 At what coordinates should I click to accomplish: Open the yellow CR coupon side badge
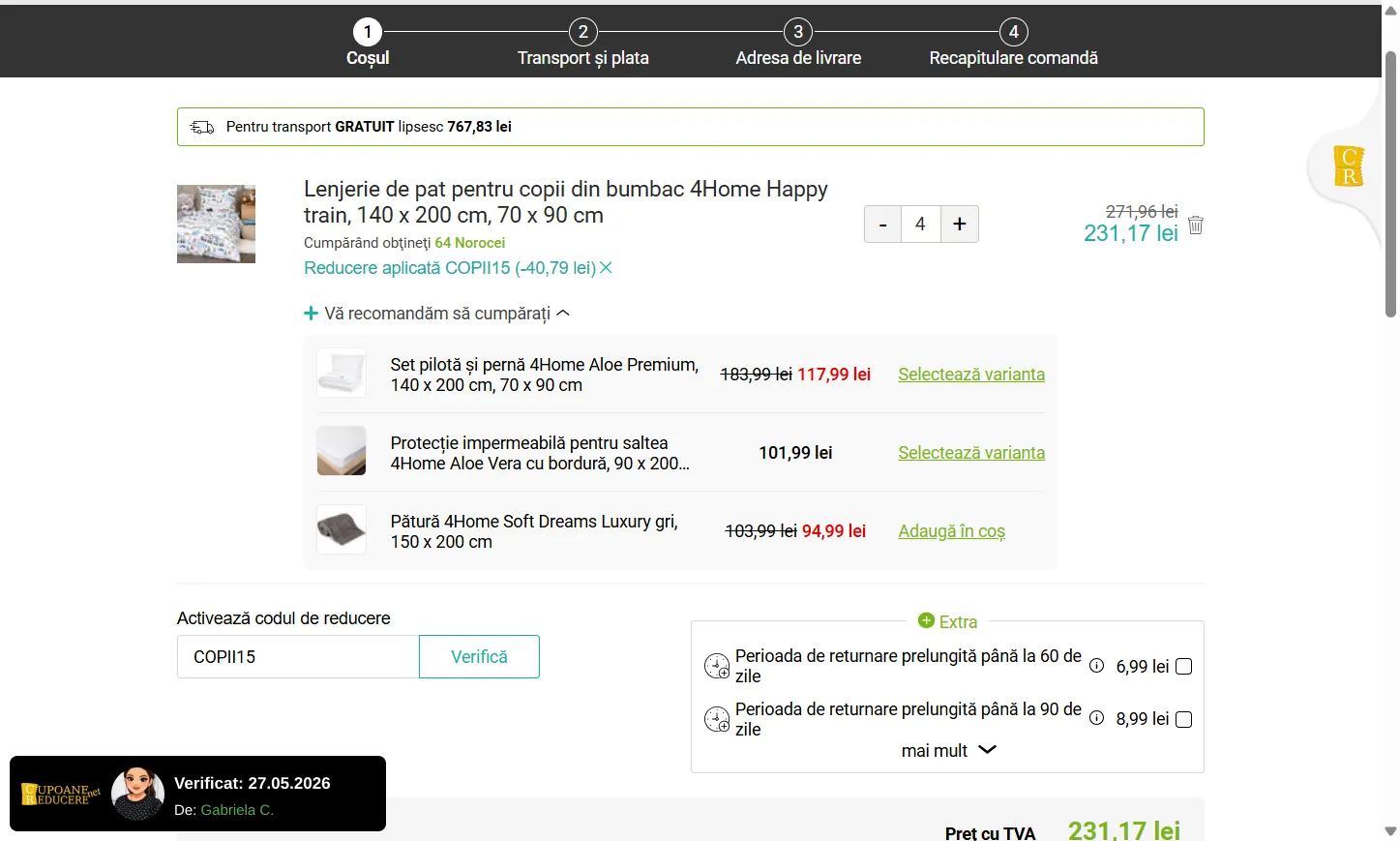point(1349,166)
